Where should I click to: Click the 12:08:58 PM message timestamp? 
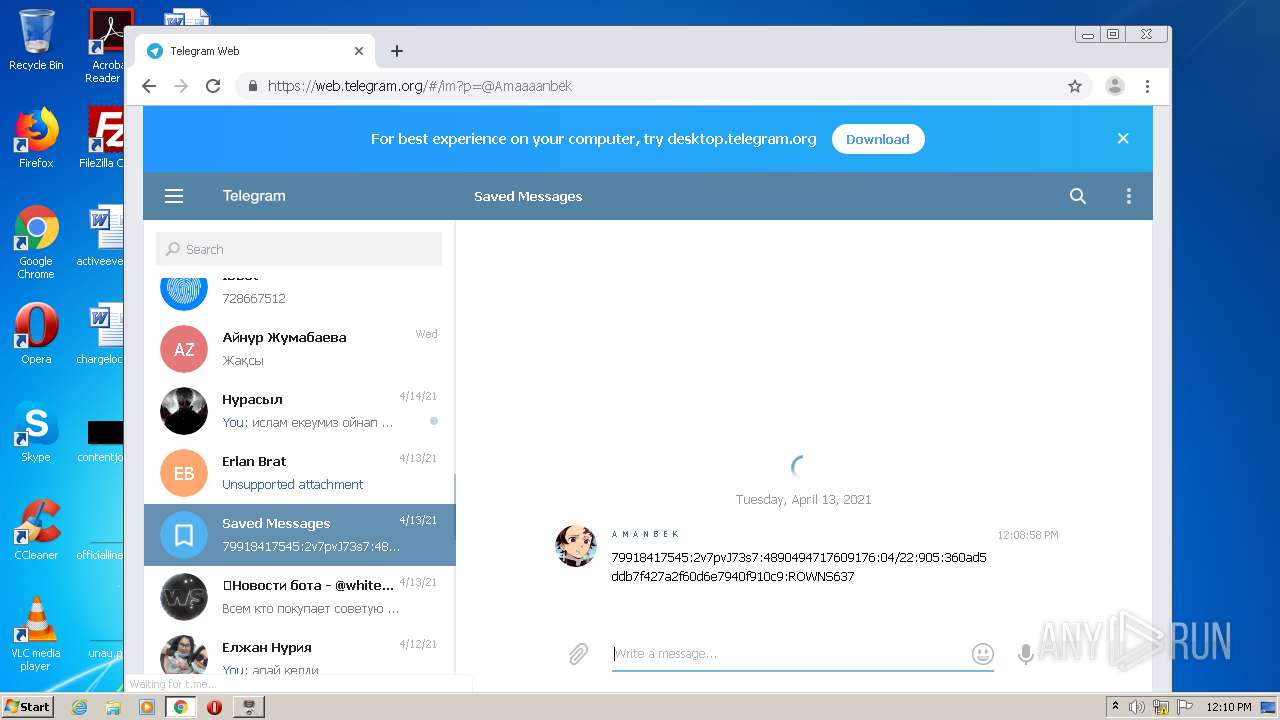pyautogui.click(x=1027, y=535)
